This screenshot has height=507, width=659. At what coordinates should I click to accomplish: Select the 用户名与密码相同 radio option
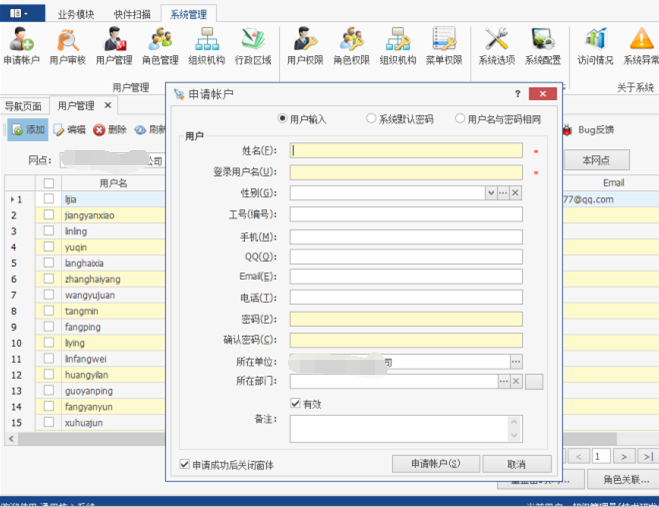(460, 118)
